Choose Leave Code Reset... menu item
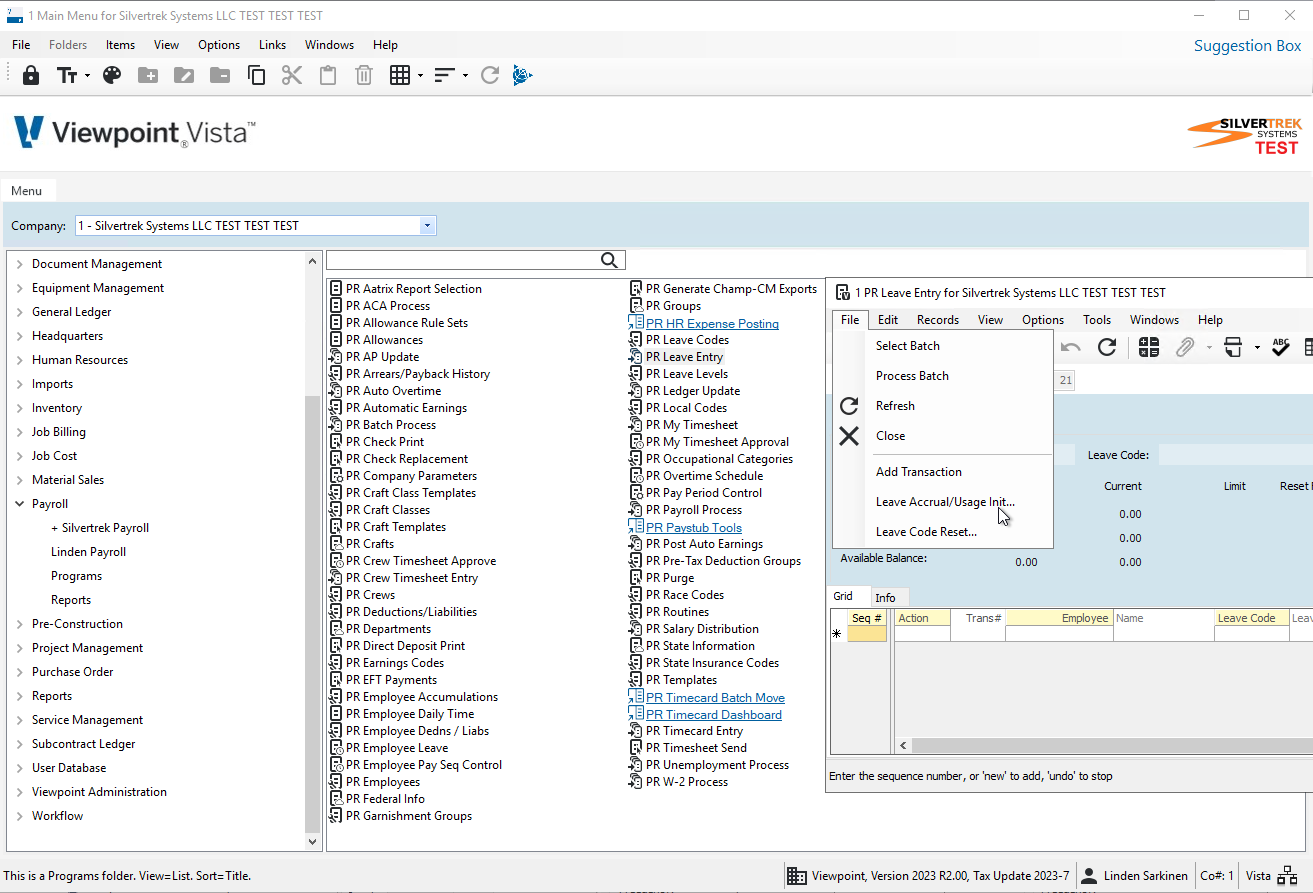 point(926,532)
